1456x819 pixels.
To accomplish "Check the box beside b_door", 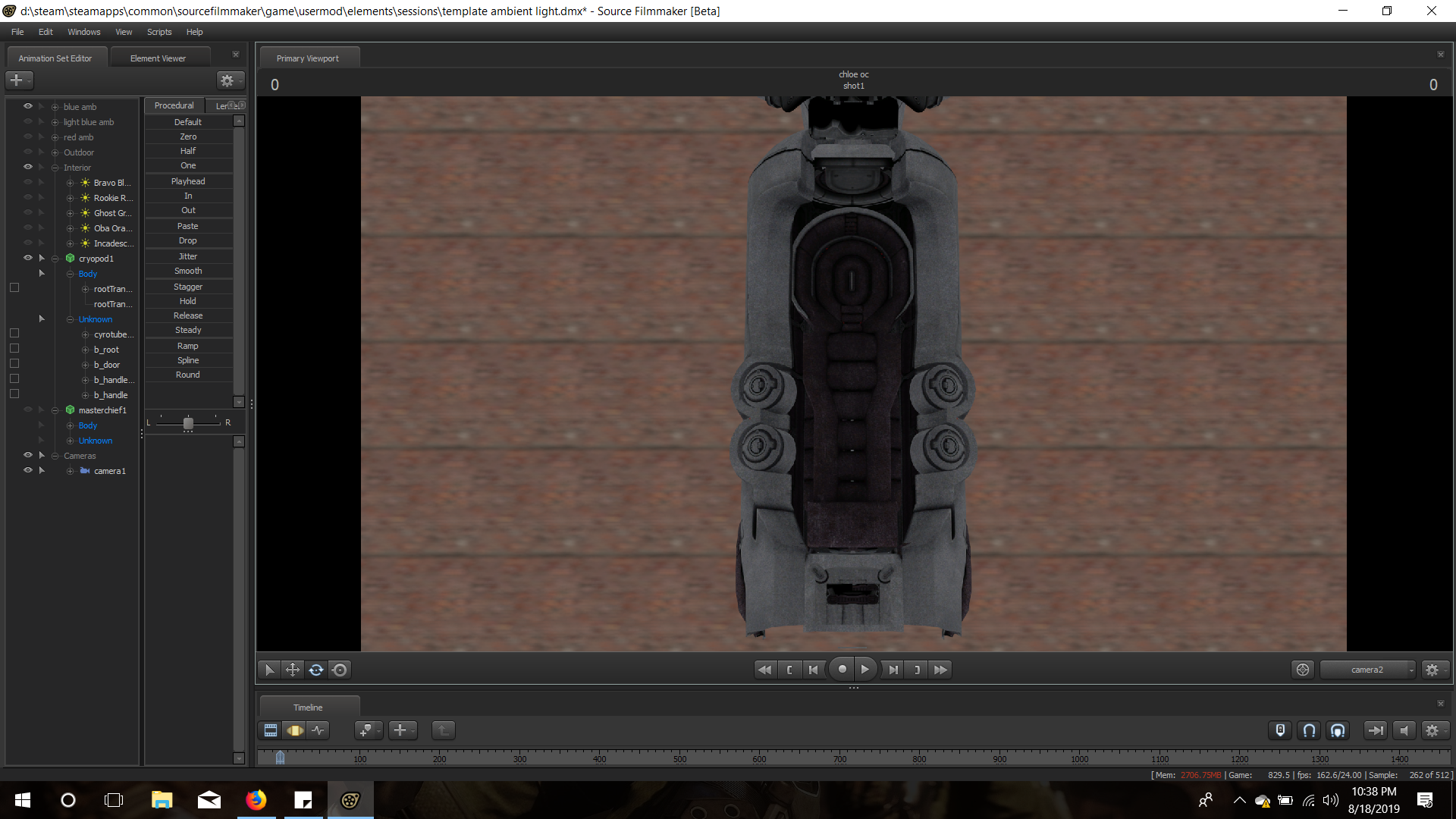I will 14,364.
